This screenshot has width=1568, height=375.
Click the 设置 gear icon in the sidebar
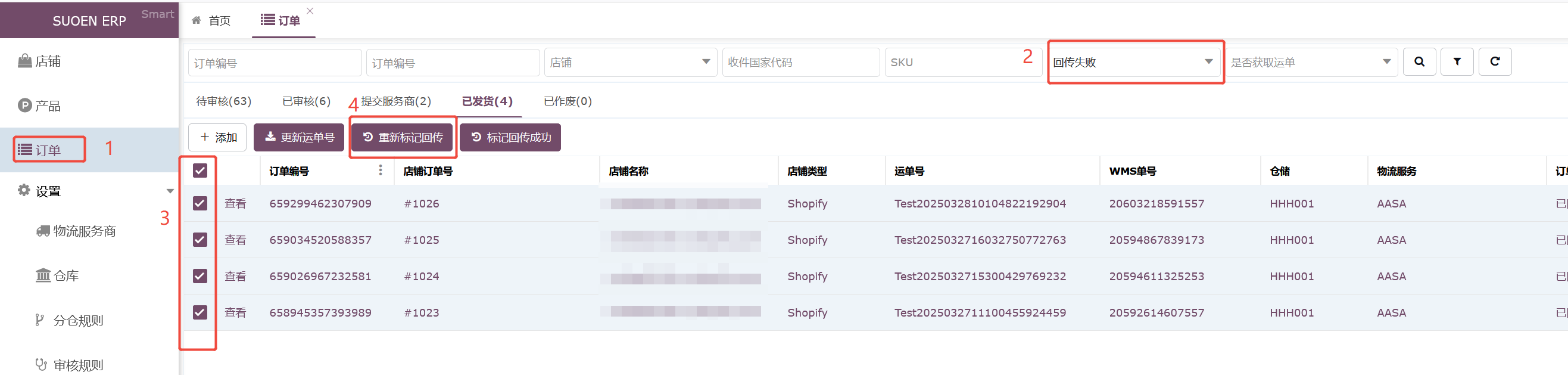[x=24, y=190]
